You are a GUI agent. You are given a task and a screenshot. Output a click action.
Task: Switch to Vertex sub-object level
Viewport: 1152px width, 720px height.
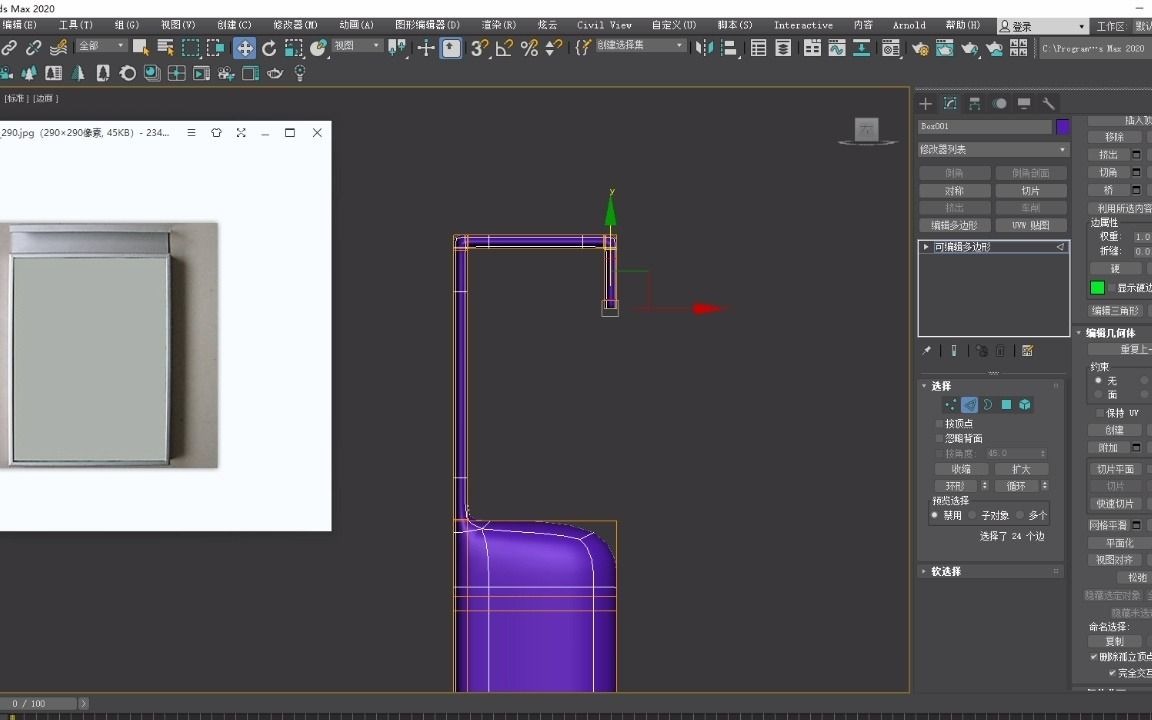pyautogui.click(x=950, y=404)
